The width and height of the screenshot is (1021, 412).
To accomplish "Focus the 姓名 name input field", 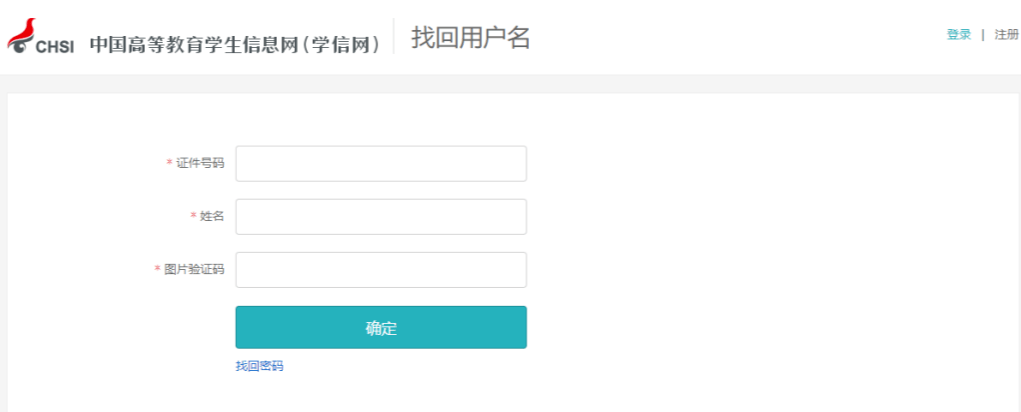I will click(x=380, y=217).
